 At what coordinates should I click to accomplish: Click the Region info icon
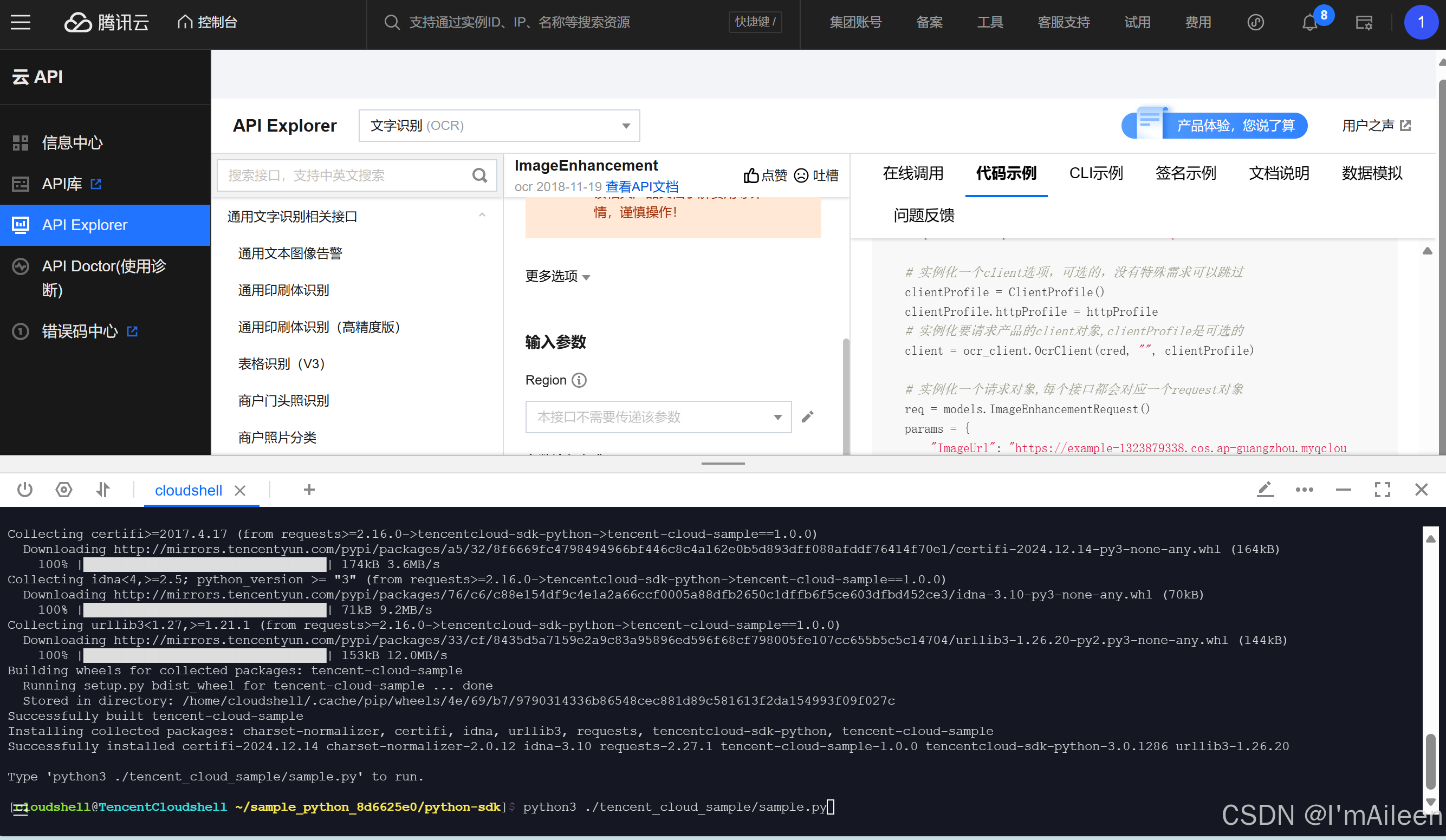tap(579, 380)
